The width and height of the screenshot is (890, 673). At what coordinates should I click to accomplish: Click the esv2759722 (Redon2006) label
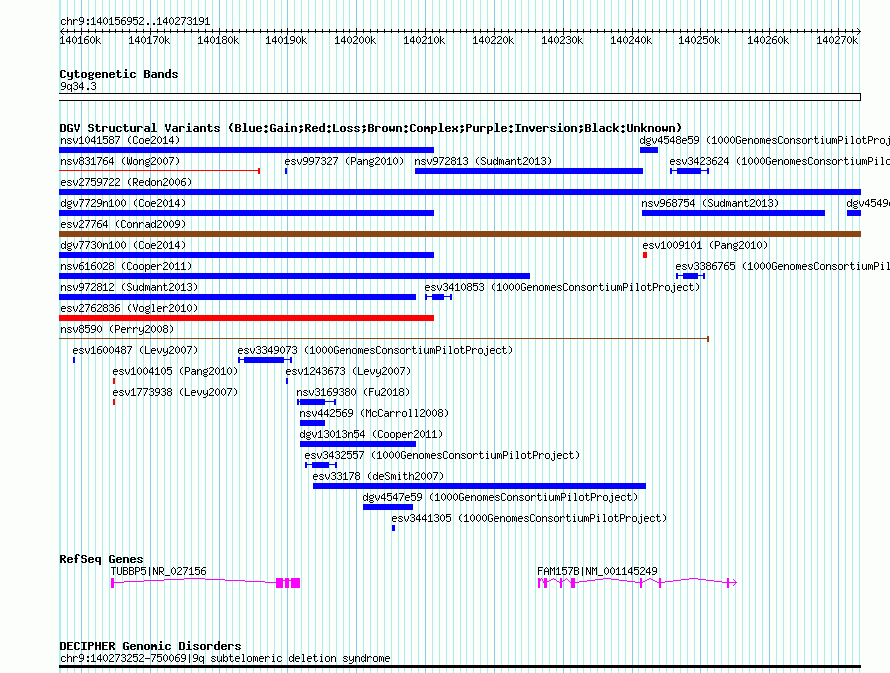click(x=126, y=182)
